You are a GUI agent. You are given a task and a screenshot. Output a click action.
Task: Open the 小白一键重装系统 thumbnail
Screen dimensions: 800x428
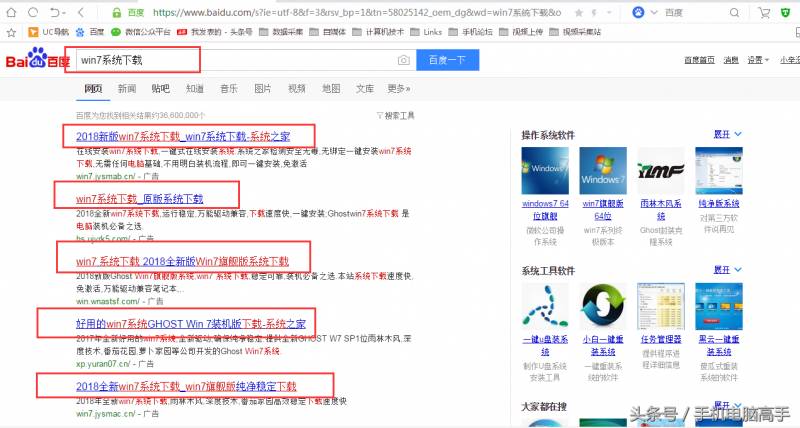pos(603,307)
